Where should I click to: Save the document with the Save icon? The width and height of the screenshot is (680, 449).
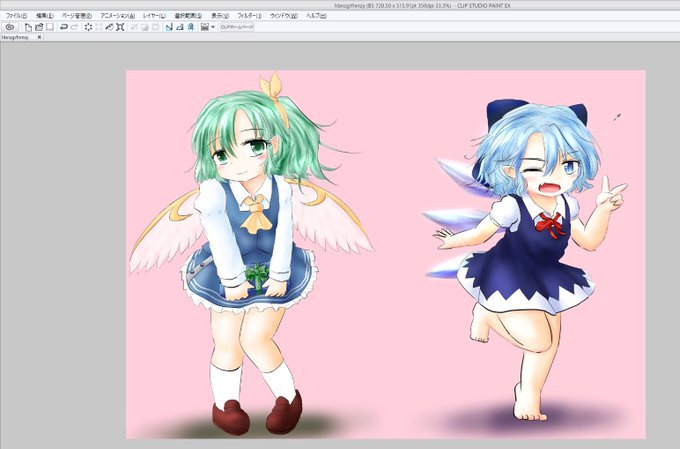(x=50, y=27)
